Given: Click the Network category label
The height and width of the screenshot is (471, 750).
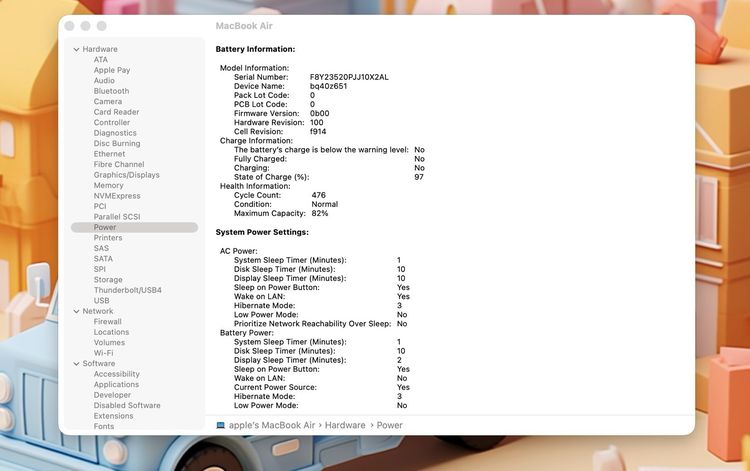Looking at the screenshot, I should click(x=98, y=311).
